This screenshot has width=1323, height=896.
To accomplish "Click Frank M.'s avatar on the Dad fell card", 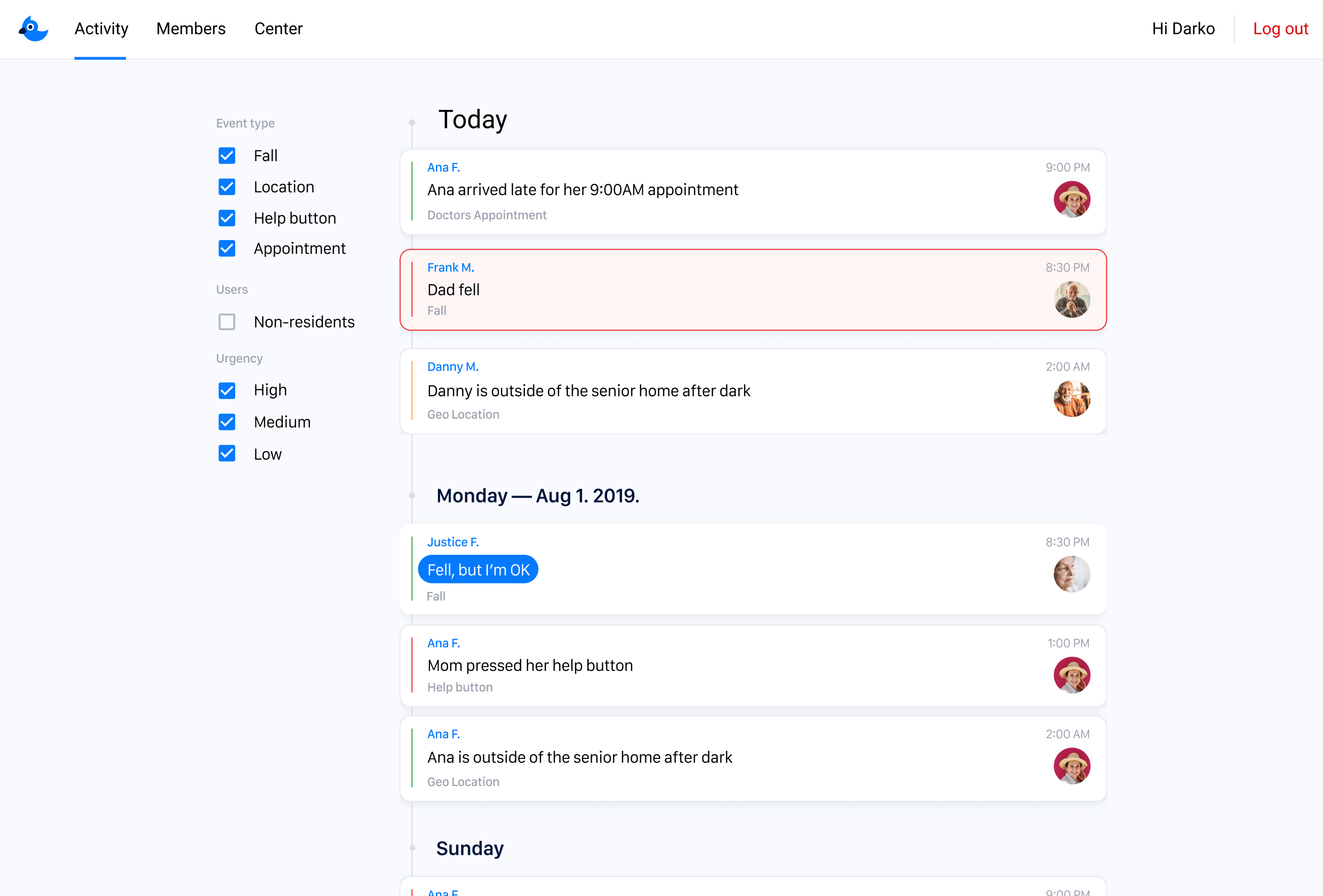I will pyautogui.click(x=1071, y=299).
